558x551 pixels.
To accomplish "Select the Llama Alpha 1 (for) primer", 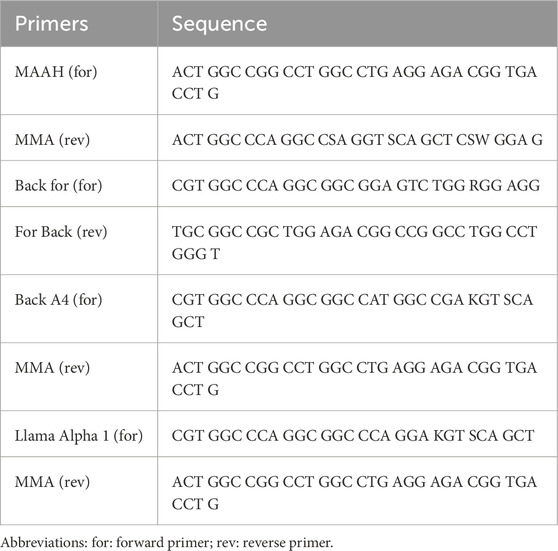I will click(79, 436).
